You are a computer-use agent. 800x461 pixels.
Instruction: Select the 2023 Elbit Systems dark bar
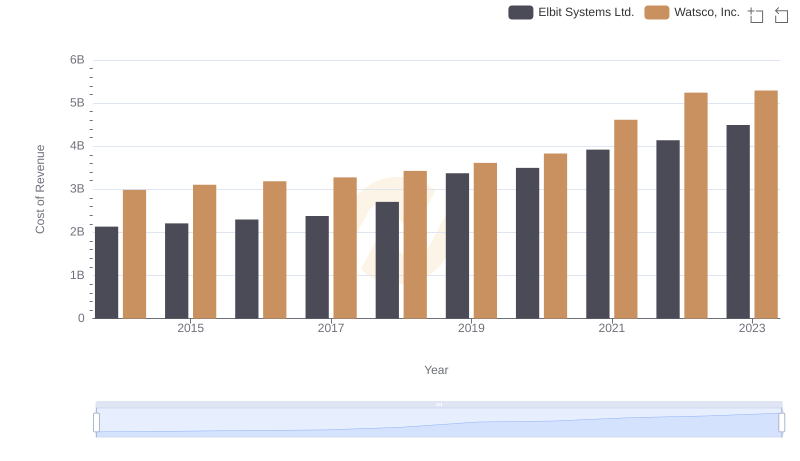click(x=738, y=222)
